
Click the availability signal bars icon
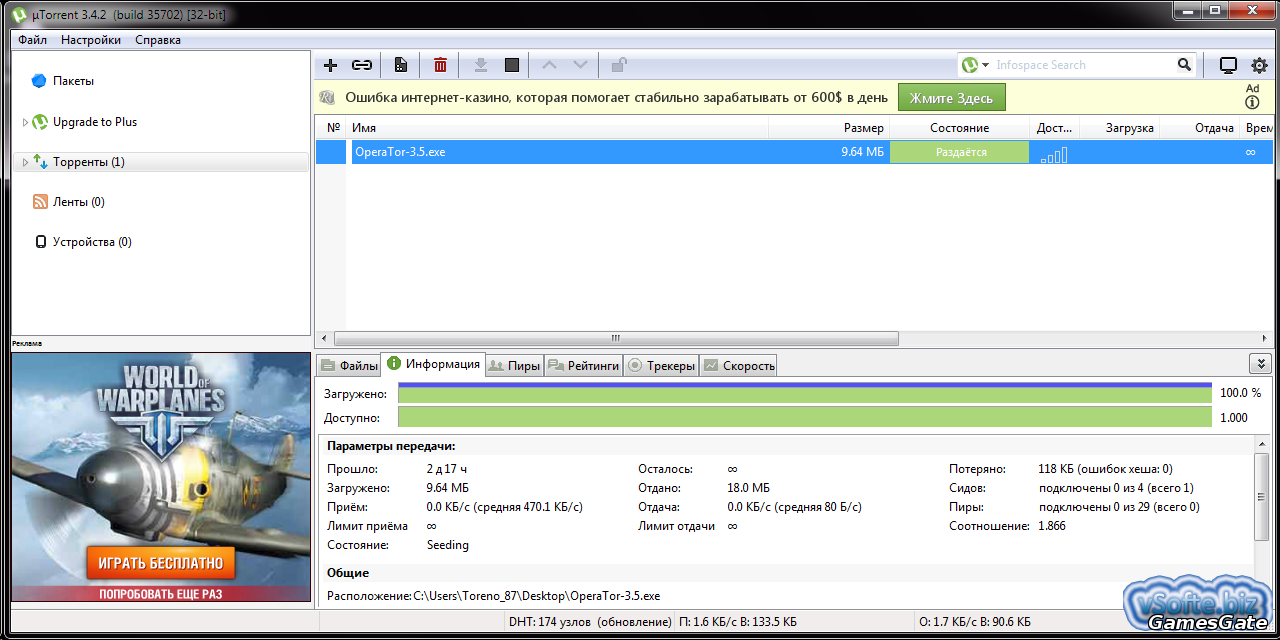1054,154
